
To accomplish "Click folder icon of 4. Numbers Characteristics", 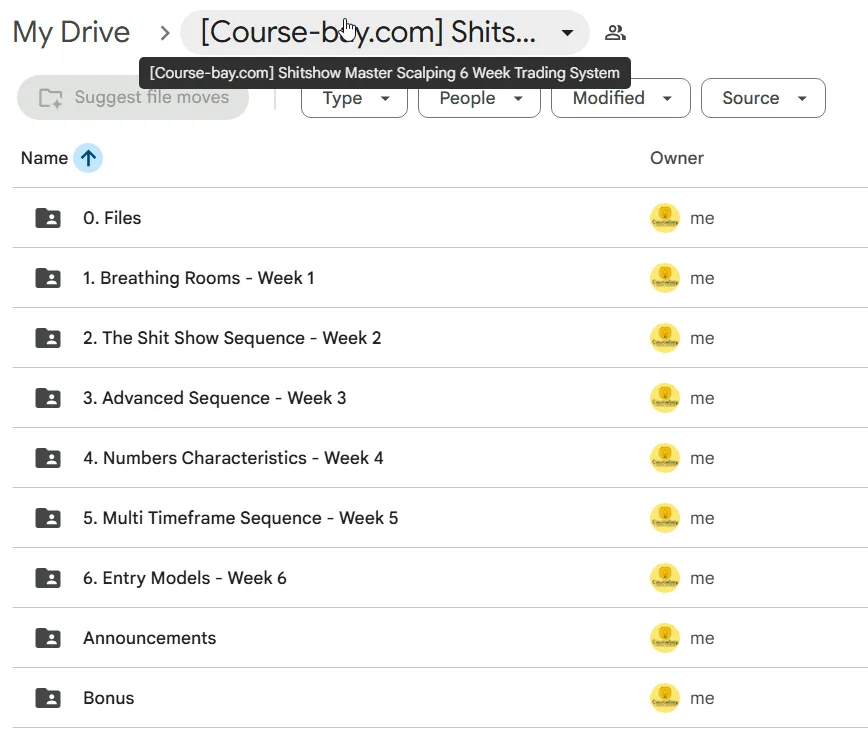I will [x=48, y=458].
